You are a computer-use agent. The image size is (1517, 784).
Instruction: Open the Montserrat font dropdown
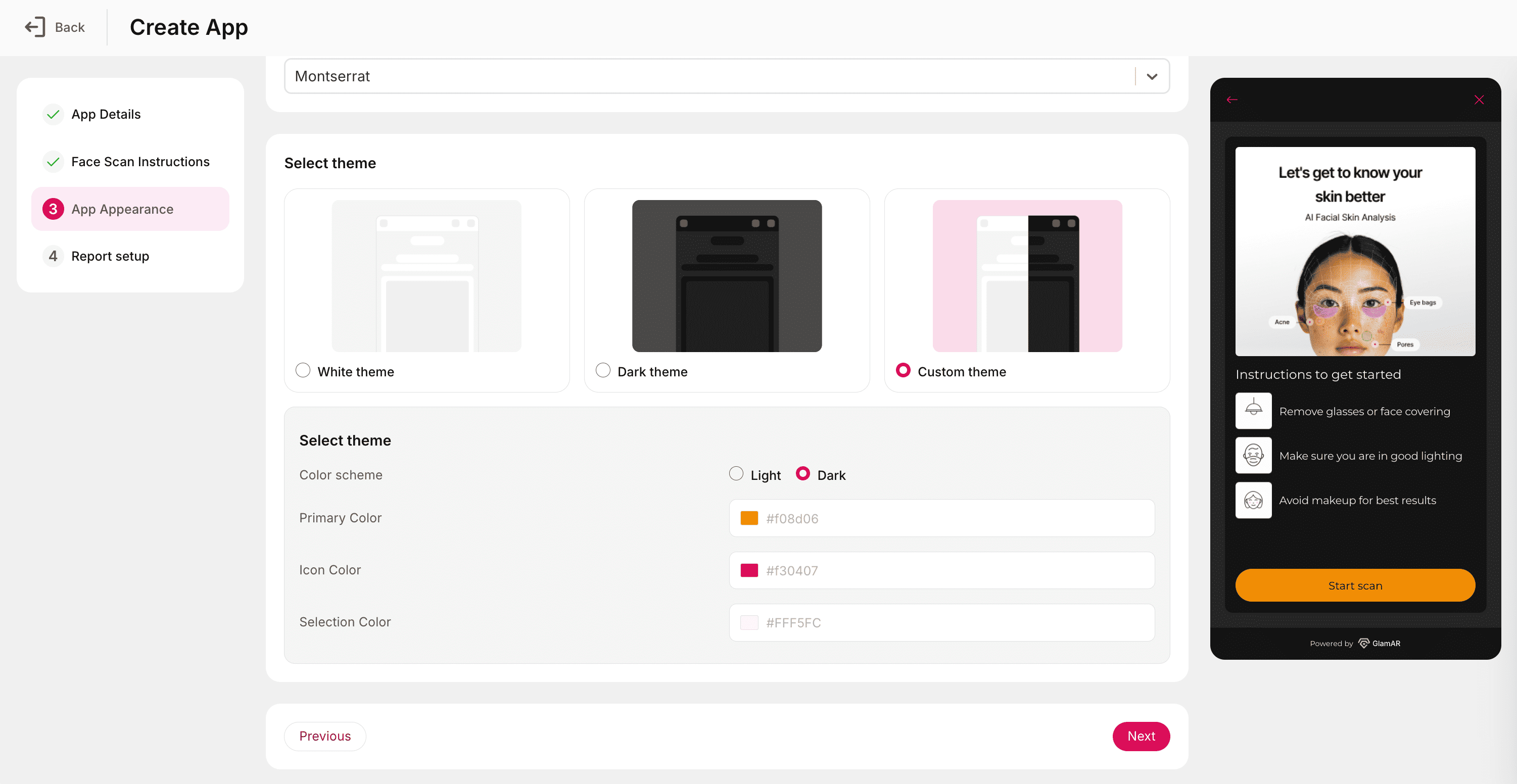point(706,76)
